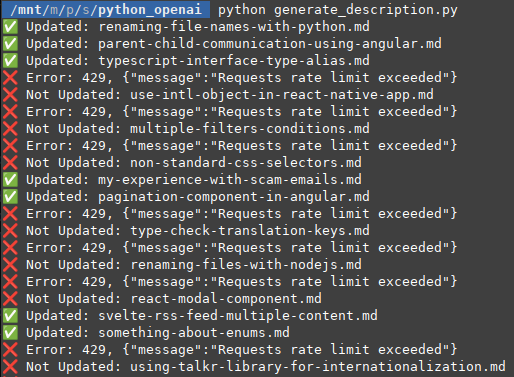Click red cross beside non-standard-css-selectors.md

(10, 163)
